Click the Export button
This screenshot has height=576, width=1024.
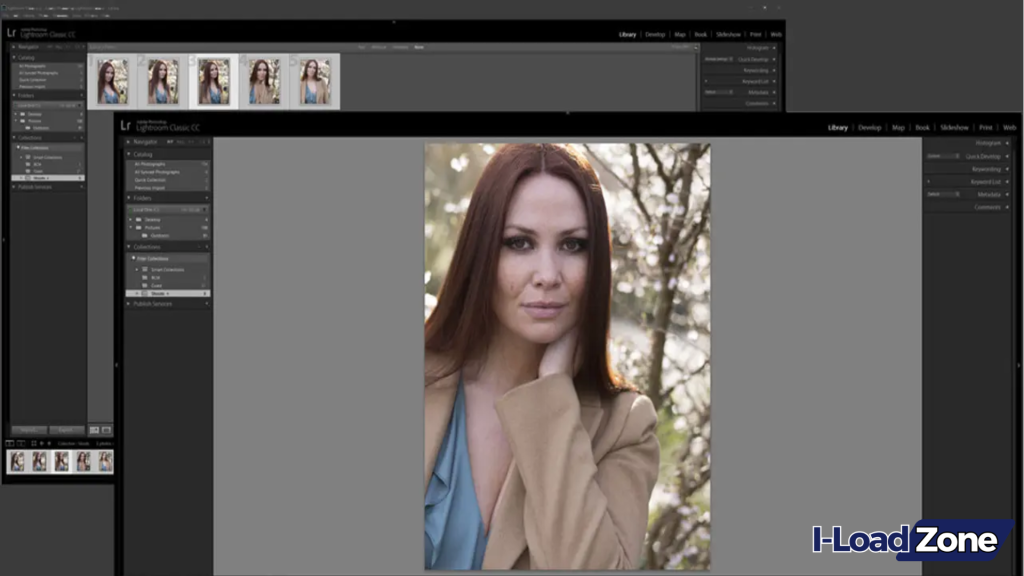(67, 430)
